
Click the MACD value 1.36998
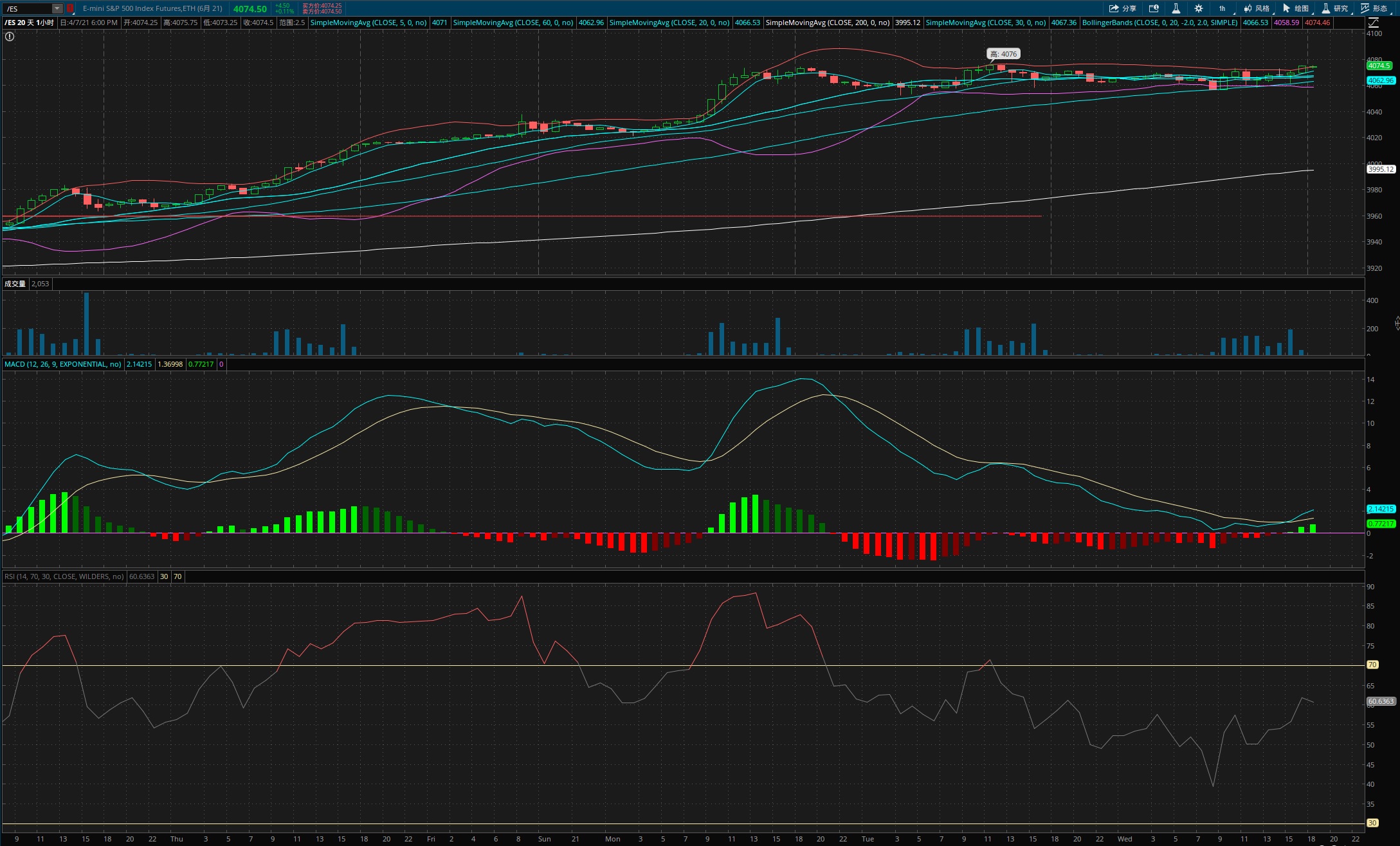click(x=170, y=364)
